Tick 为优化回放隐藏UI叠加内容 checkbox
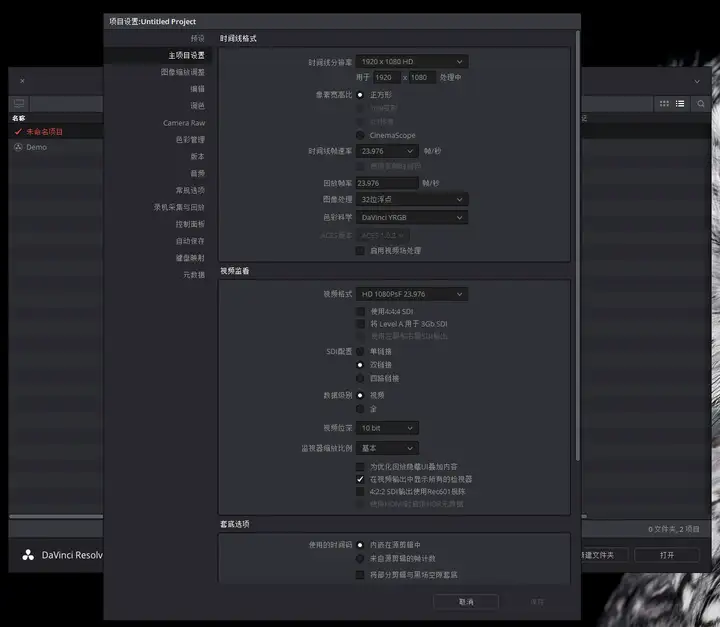This screenshot has height=627, width=720. click(360, 467)
